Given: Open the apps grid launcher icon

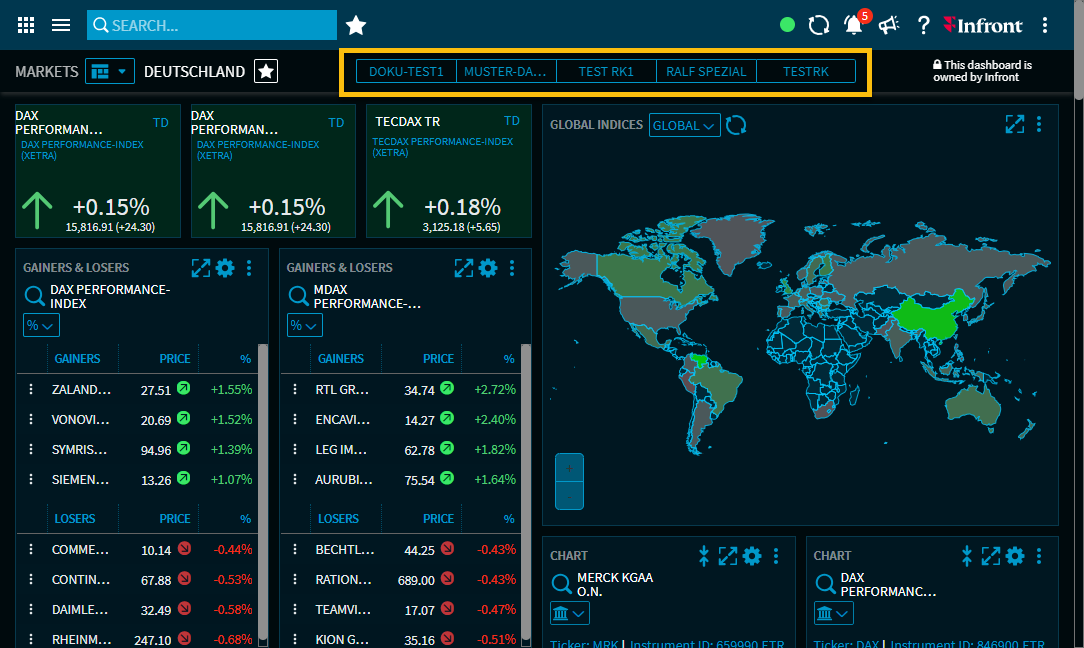Looking at the screenshot, I should [x=27, y=25].
